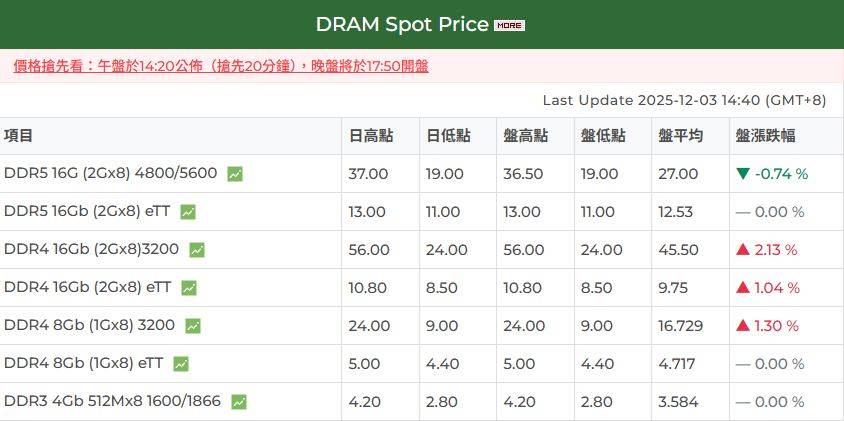Open chart icon for DDR4 16Gb eTT

click(x=189, y=288)
